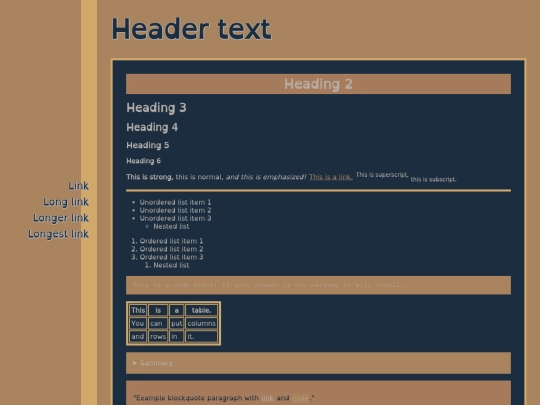Image resolution: width=540 pixels, height=405 pixels.
Task: Click 'and this is emphasized!' italic text
Action: click(x=266, y=177)
